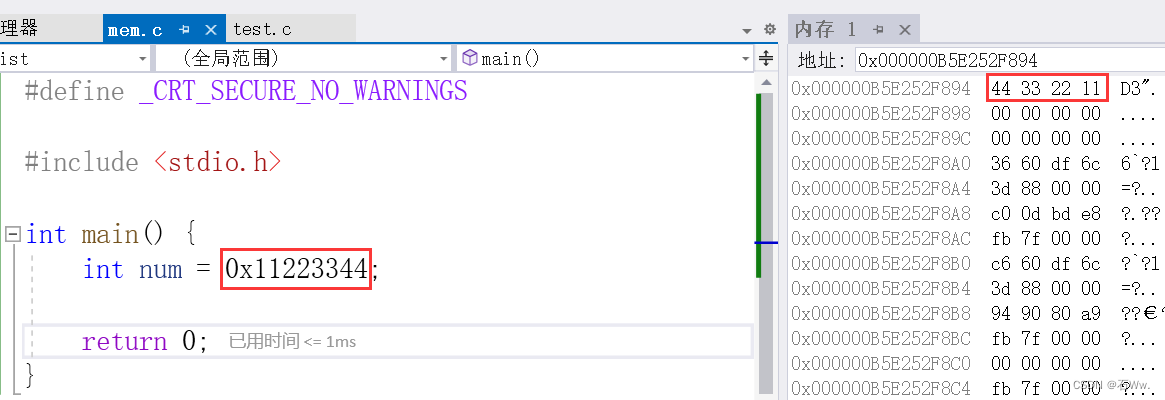Screen dimensions: 1165x400
Task: Close the 内存 1 memory window
Action: tap(904, 30)
